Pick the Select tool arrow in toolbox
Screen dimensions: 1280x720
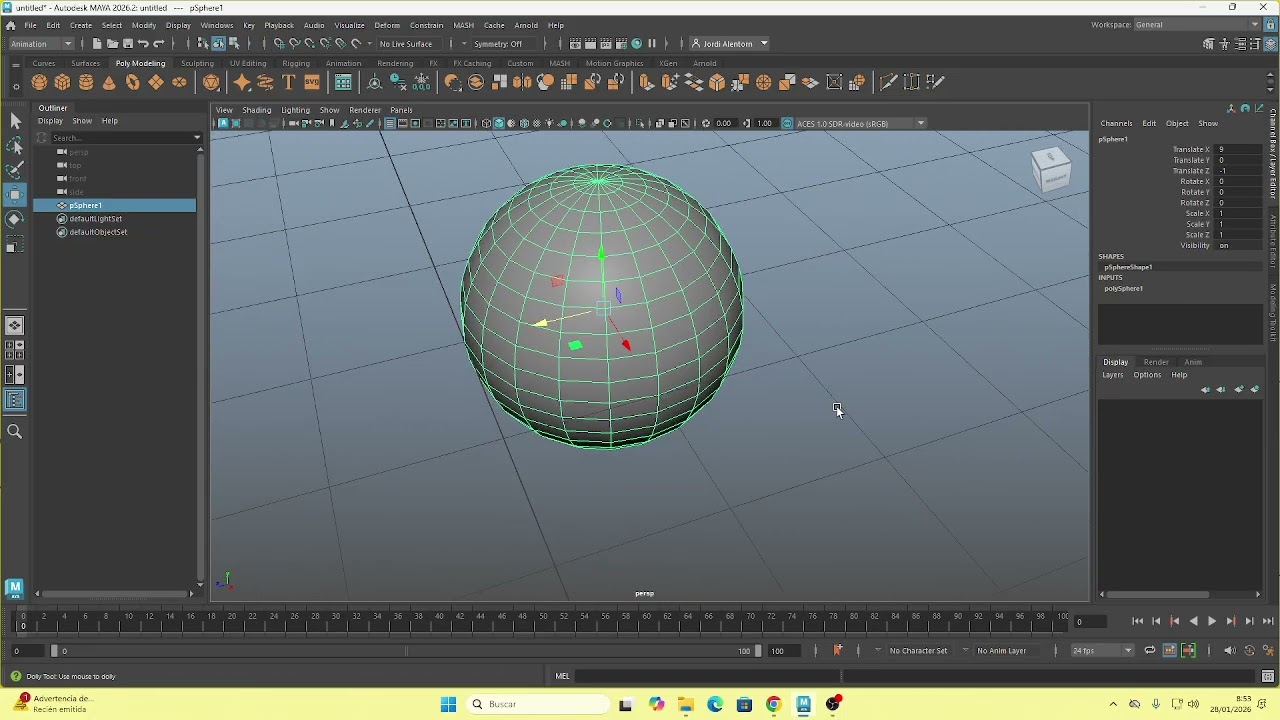15,121
